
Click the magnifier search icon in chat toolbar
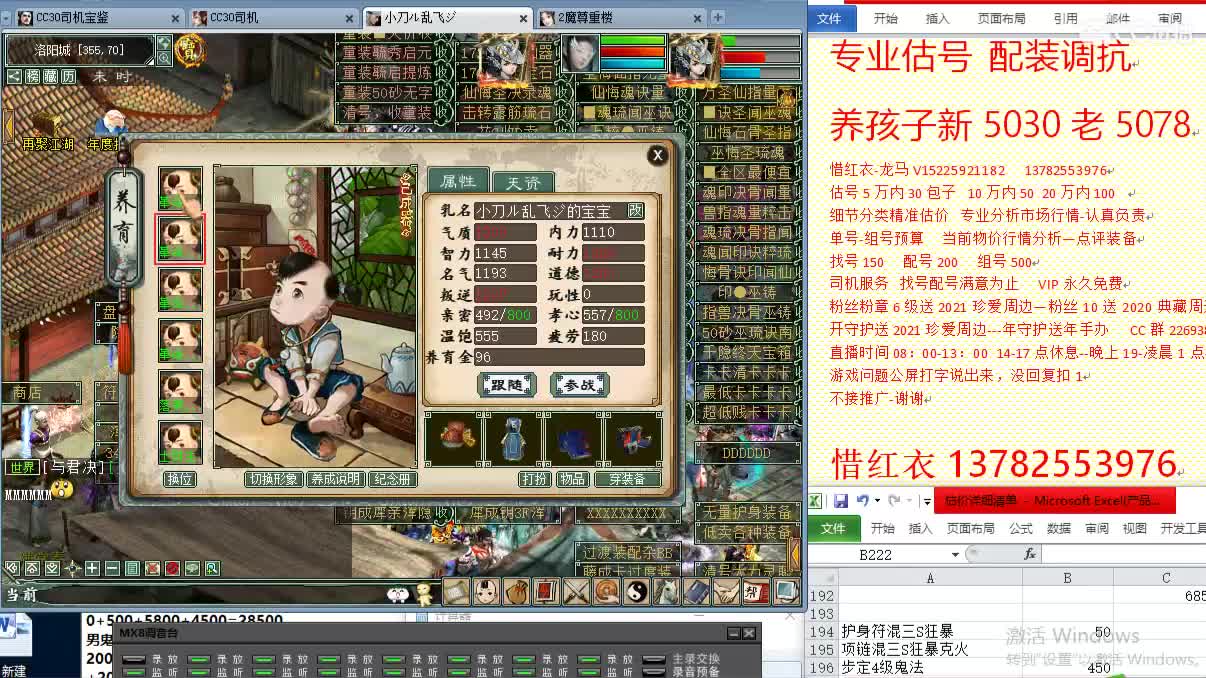[212, 568]
